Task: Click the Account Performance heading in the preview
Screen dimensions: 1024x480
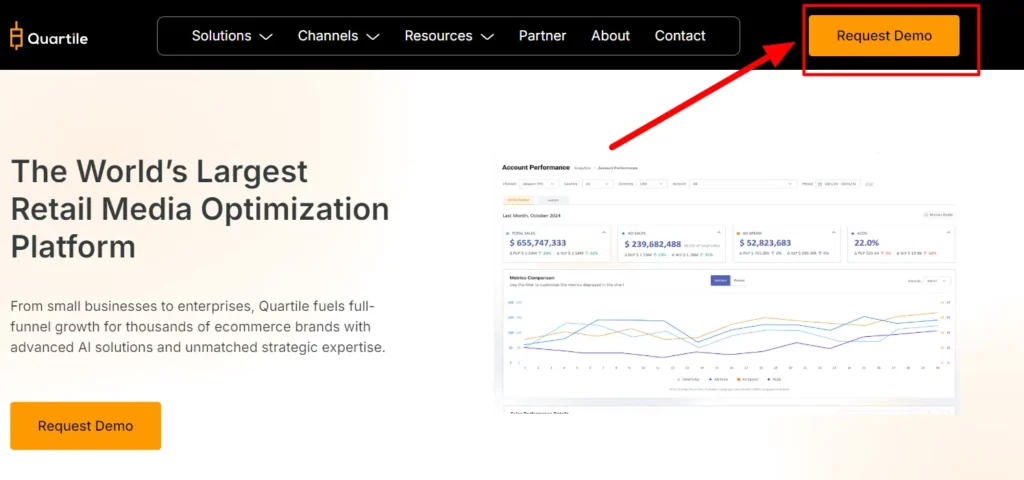Action: [536, 168]
